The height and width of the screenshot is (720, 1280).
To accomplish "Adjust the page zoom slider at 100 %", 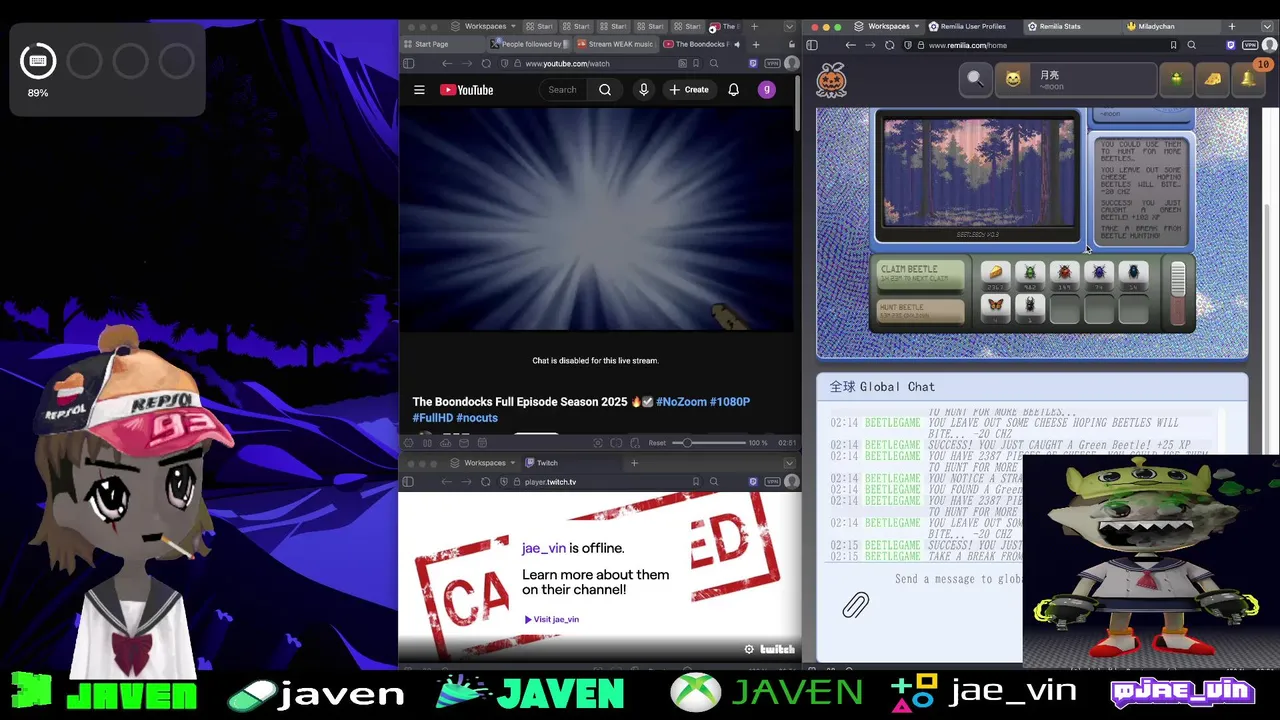I will coord(687,442).
